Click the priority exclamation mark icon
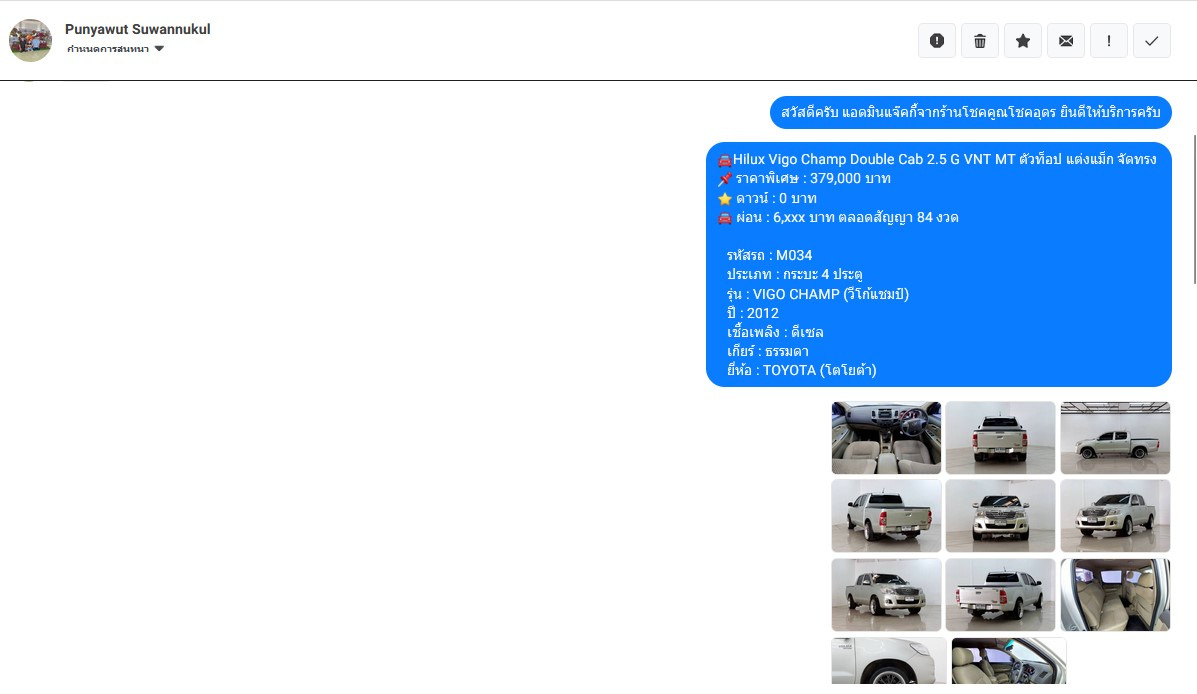Screen dimensions: 1197x694 click(1108, 40)
